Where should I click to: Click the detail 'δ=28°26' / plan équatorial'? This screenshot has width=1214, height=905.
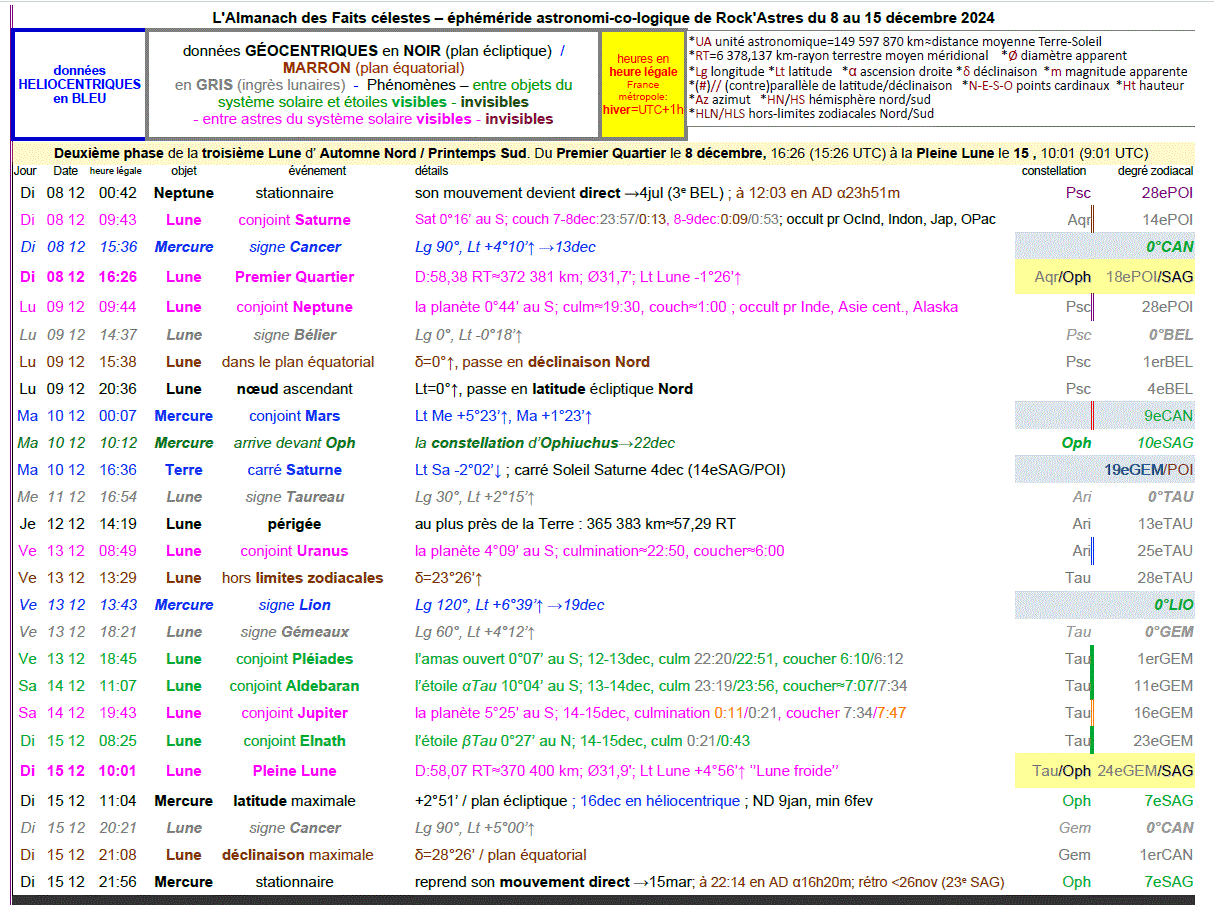click(501, 855)
